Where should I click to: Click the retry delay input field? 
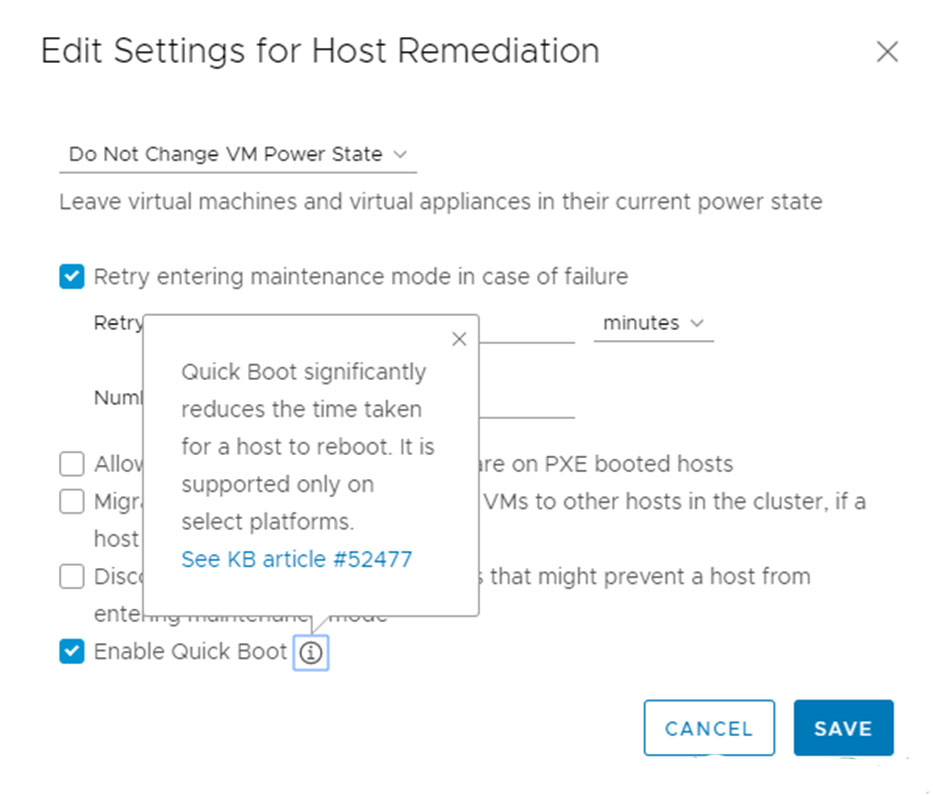526,325
